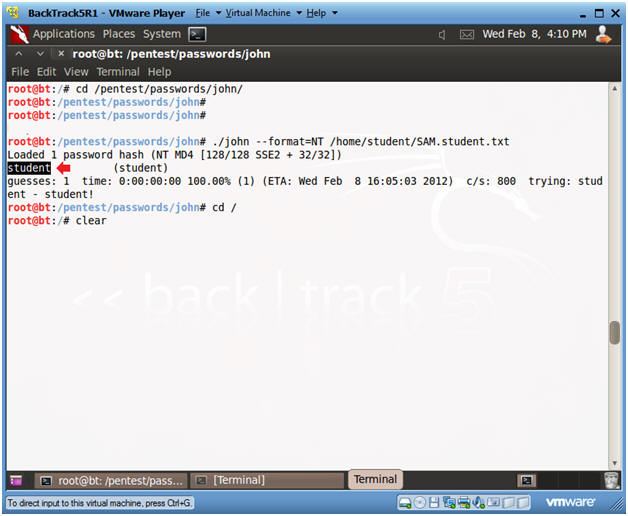Click the VMware network adapter icon
The width and height of the screenshot is (628, 516).
449,502
